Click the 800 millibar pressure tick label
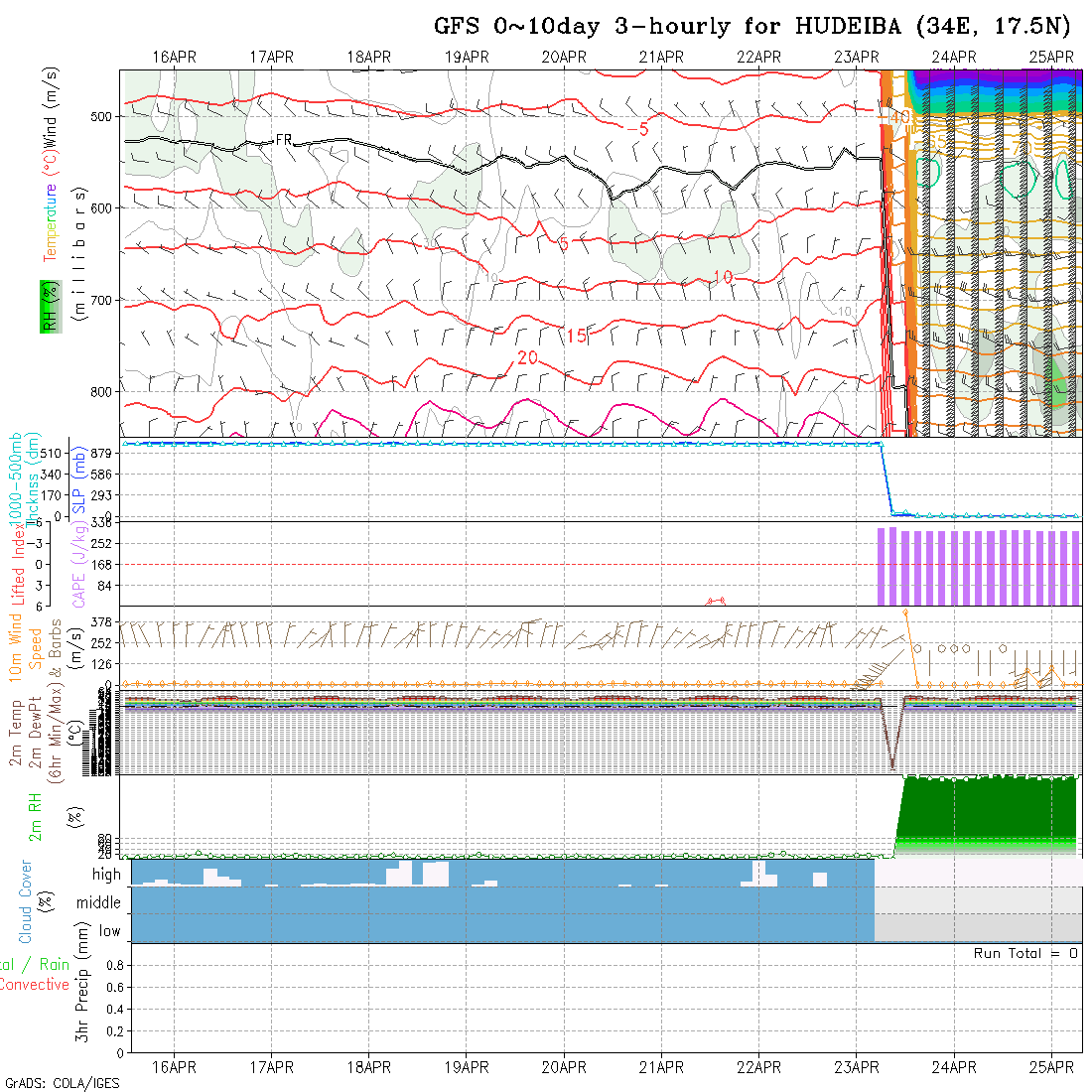 [101, 392]
